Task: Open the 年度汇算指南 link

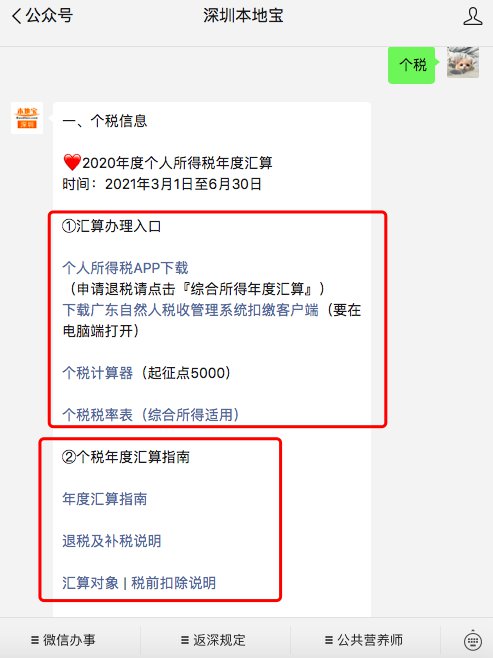Action: tap(104, 499)
